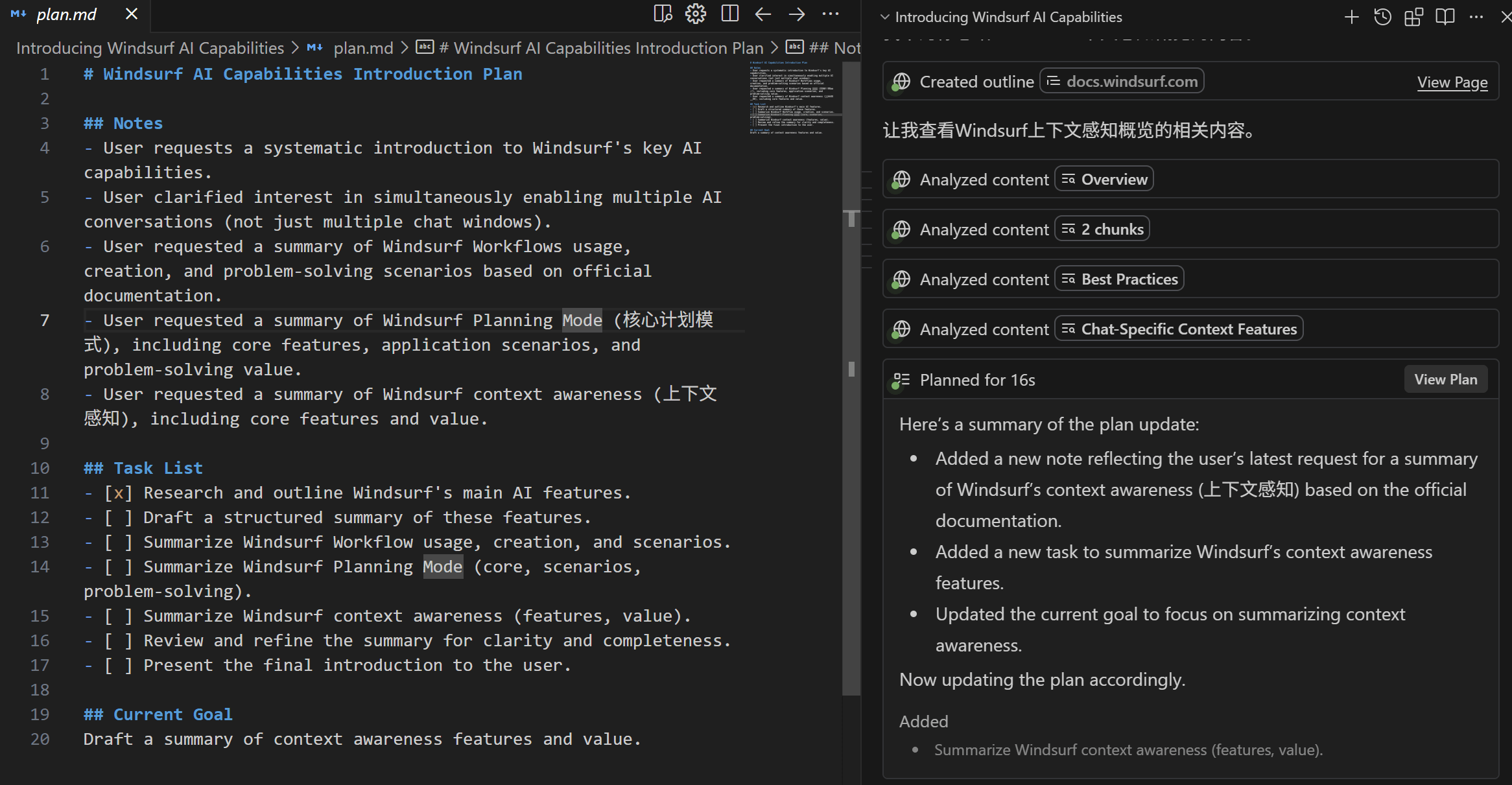This screenshot has height=785, width=1512.
Task: Open the markdown preview to the side
Action: tap(663, 14)
